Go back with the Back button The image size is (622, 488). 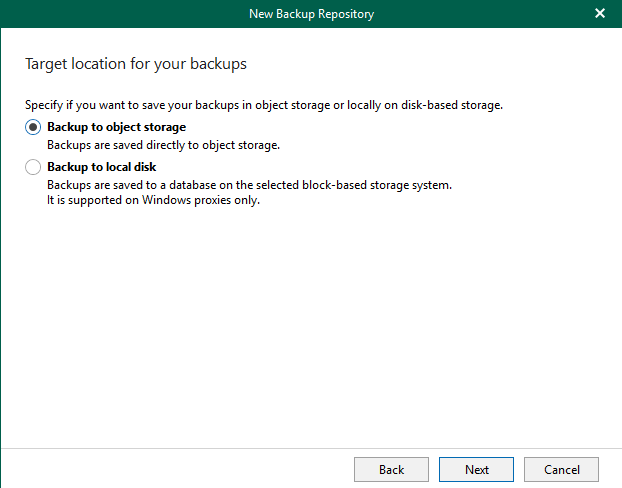[x=391, y=469]
